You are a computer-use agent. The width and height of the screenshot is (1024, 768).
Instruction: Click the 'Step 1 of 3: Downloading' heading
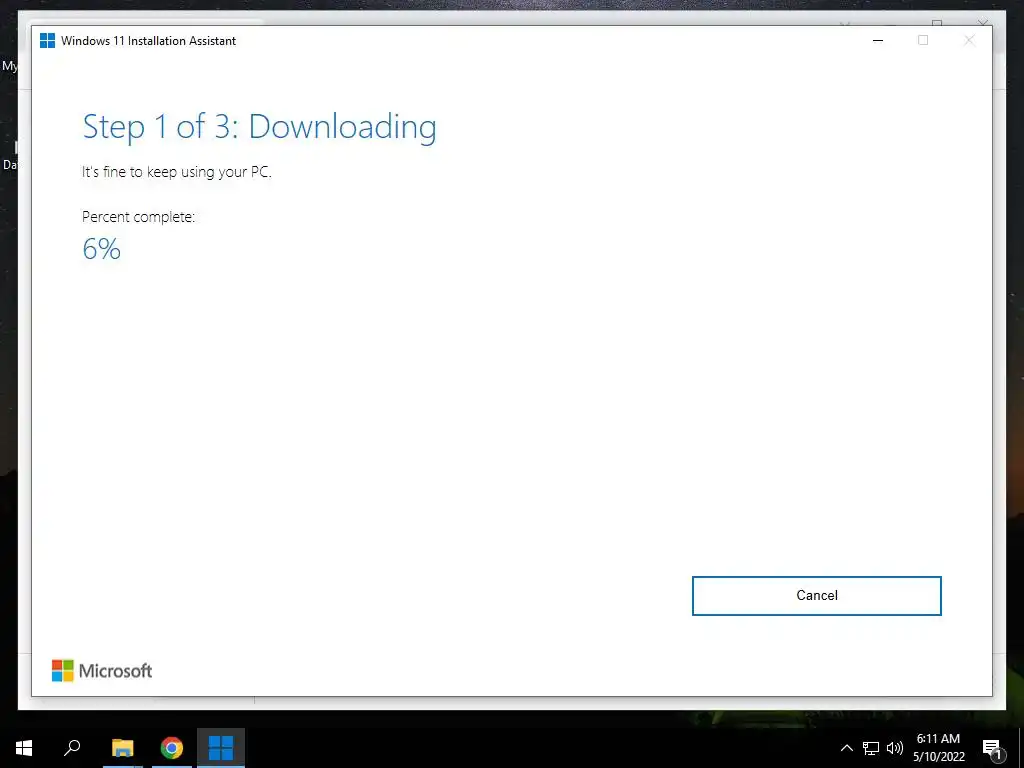coord(259,127)
